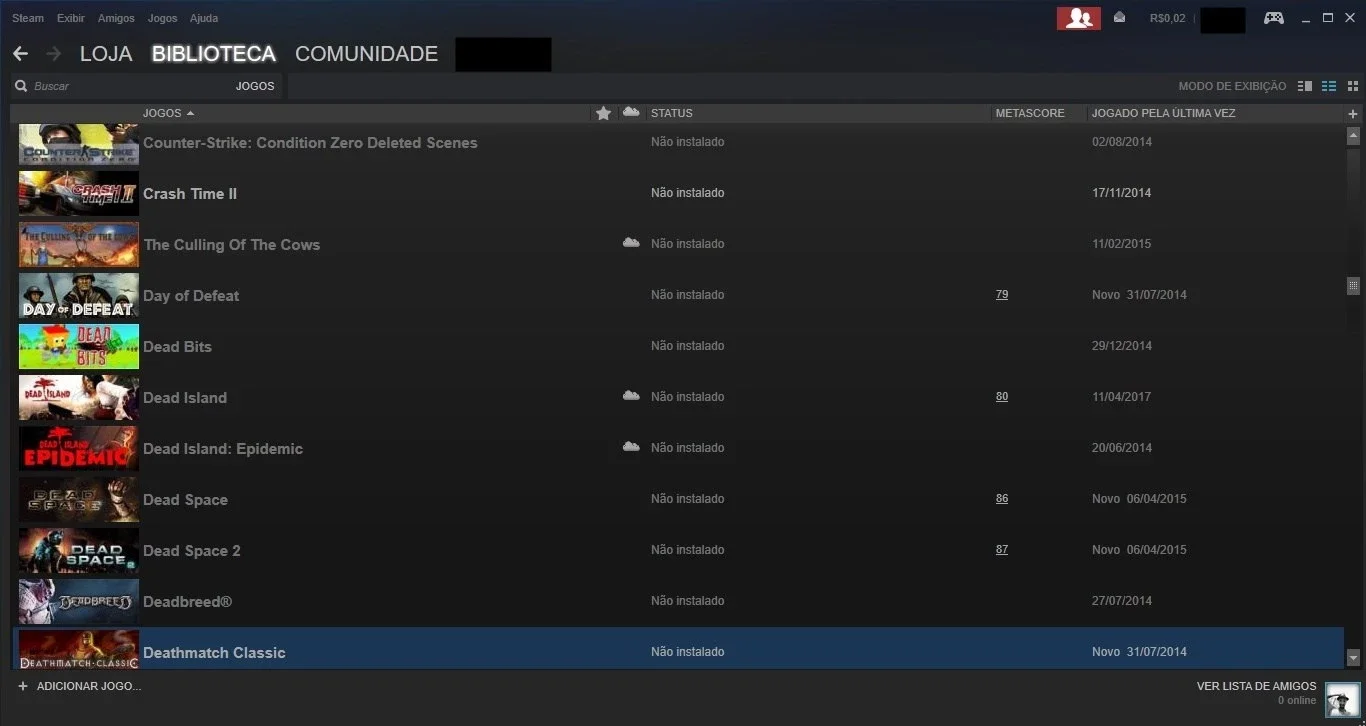Go forward with the right arrow
The width and height of the screenshot is (1366, 726).
tap(53, 53)
